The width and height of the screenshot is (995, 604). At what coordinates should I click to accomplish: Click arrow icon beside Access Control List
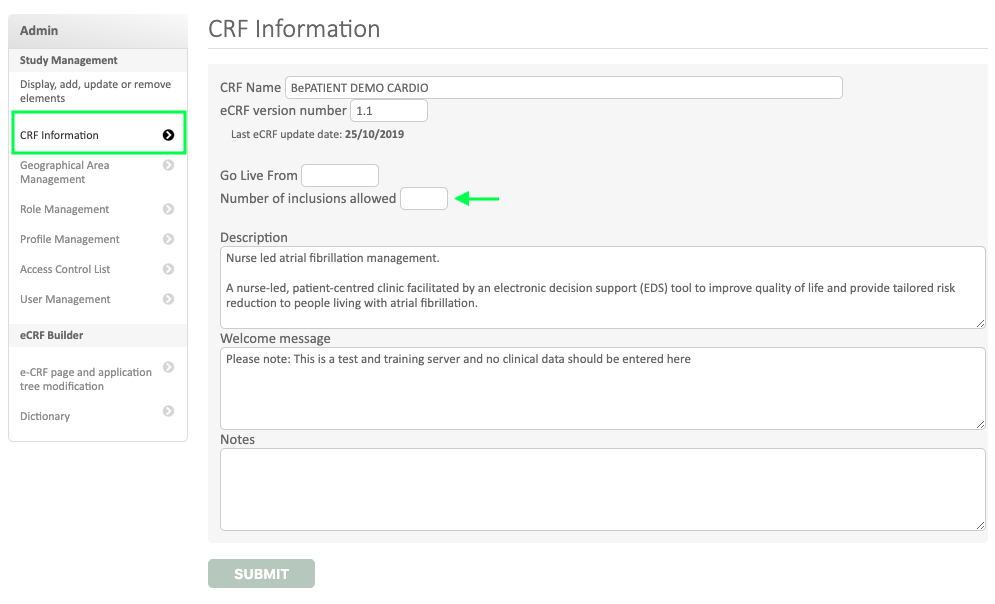pyautogui.click(x=168, y=269)
